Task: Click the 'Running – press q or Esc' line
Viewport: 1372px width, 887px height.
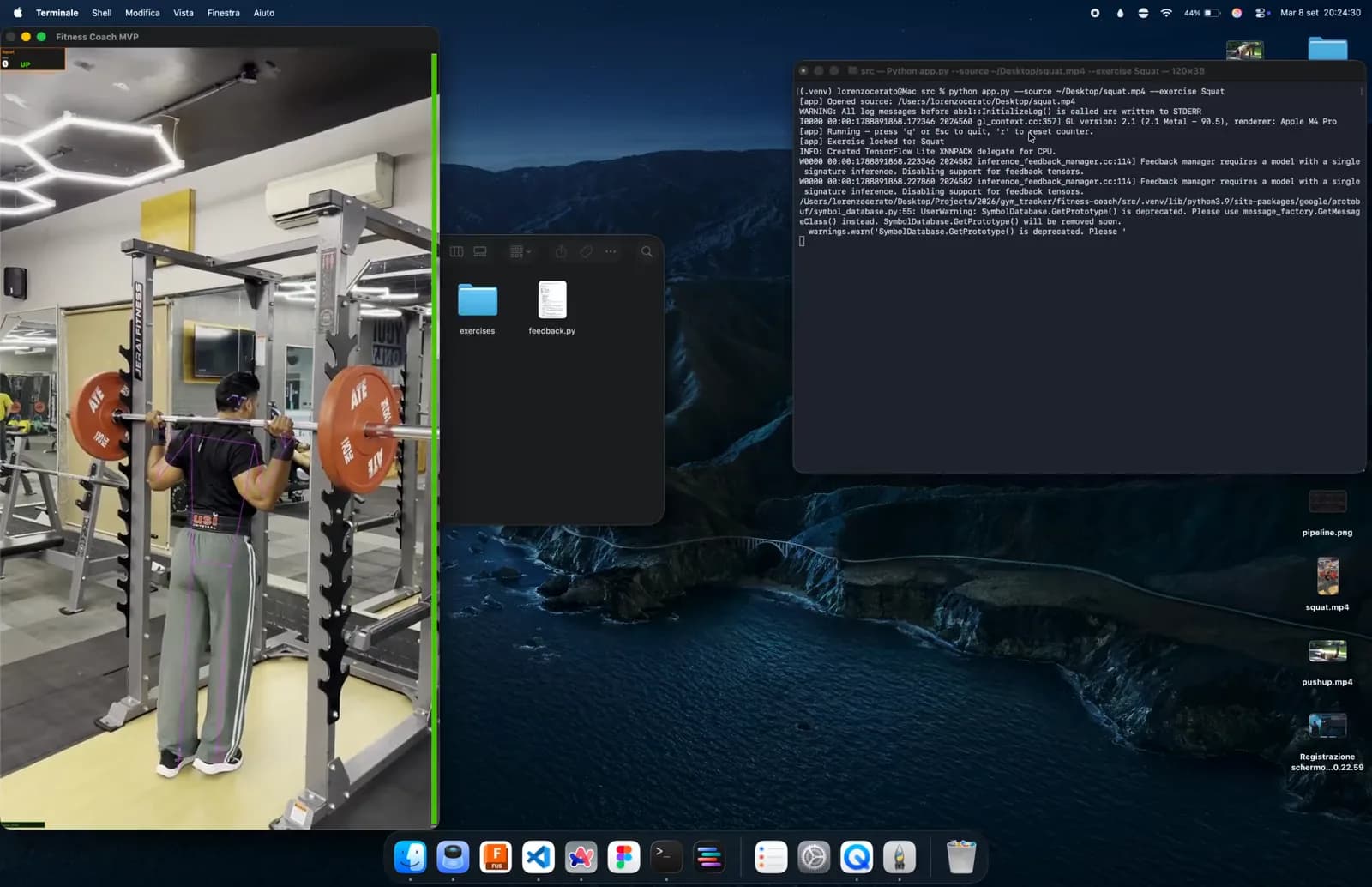Action: coord(947,131)
